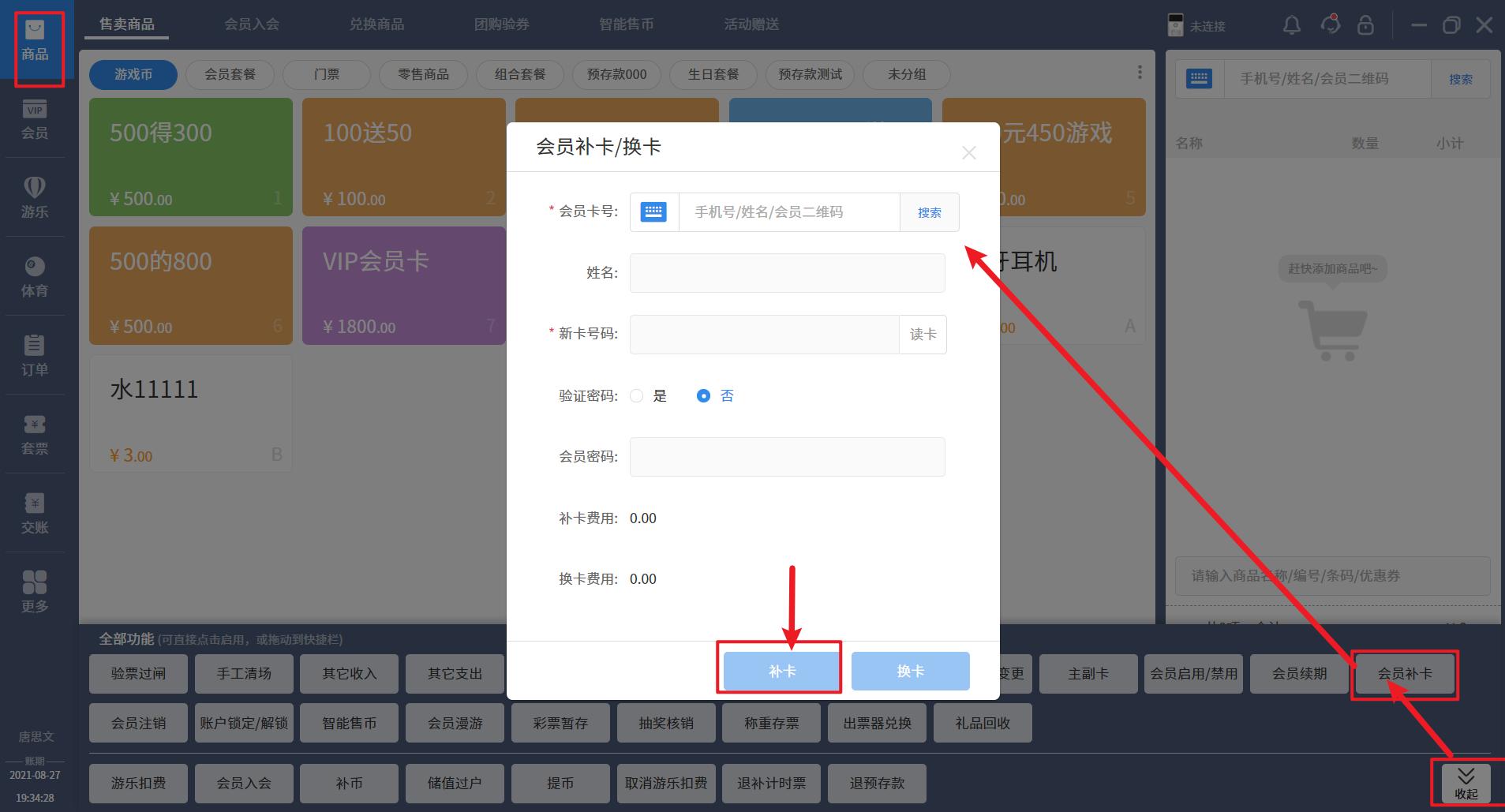Image resolution: width=1505 pixels, height=812 pixels.
Task: Select the 门票 category pill
Action: (x=327, y=74)
